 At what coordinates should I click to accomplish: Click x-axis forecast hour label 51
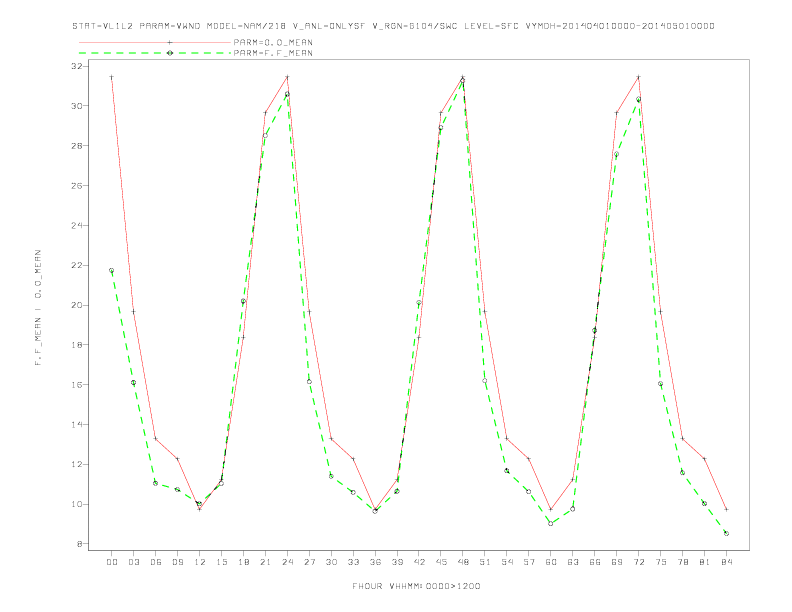(x=485, y=562)
